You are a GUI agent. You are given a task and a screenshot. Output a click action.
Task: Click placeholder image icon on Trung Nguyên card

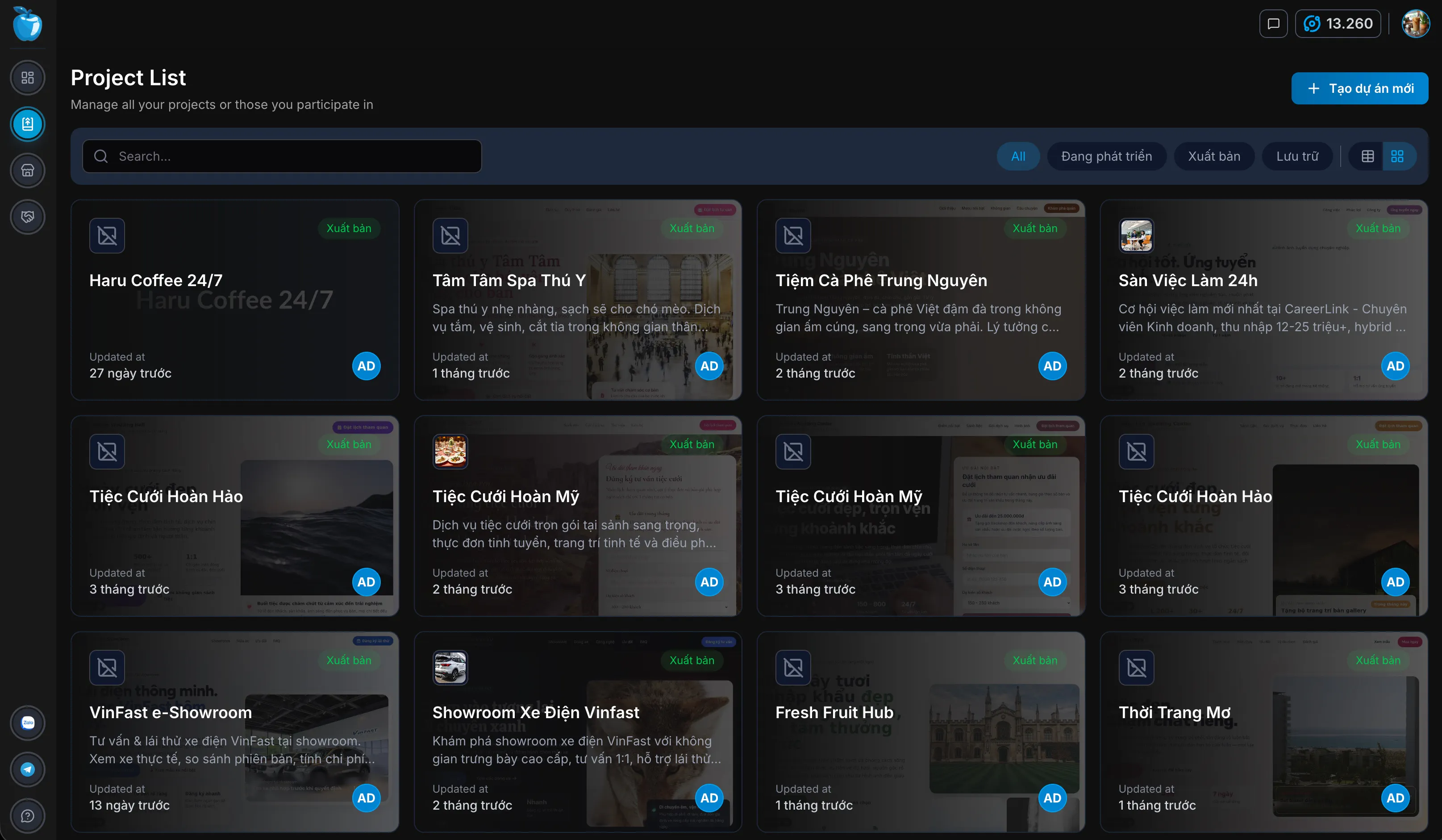(x=793, y=235)
